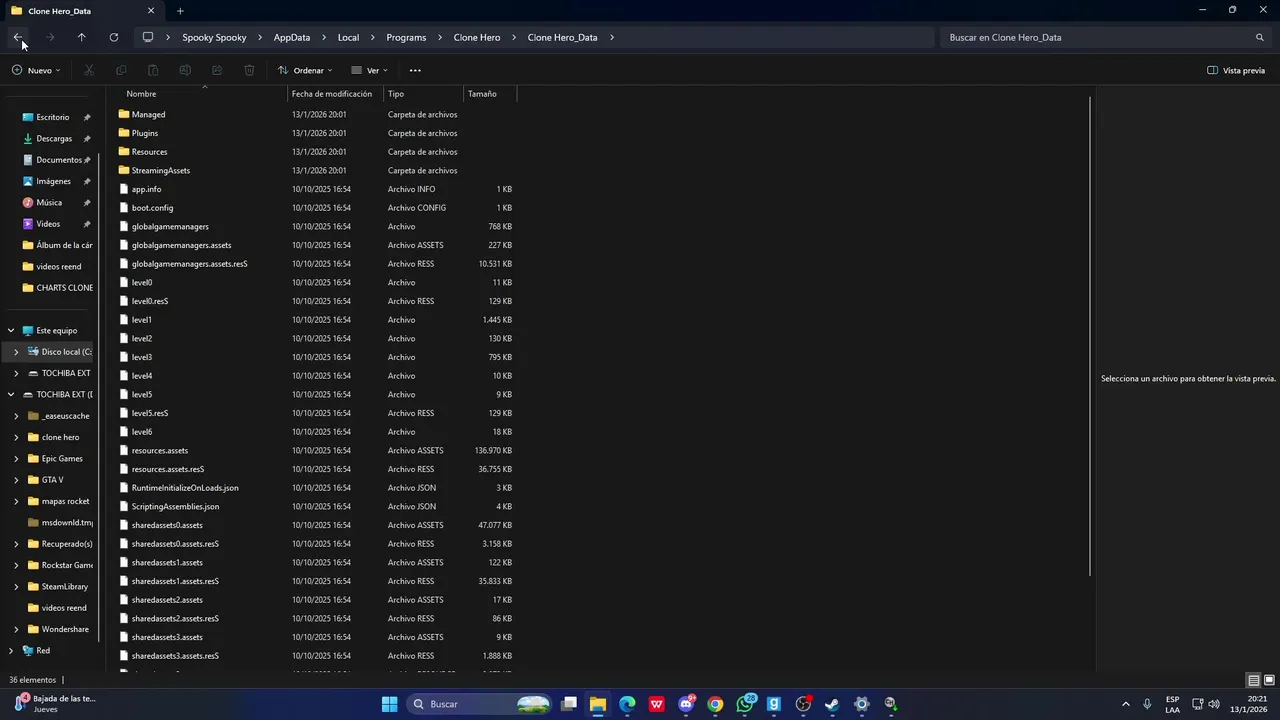Image resolution: width=1280 pixels, height=720 pixels.
Task: Select the globalgamemanagers.assets.resS file
Action: [x=189, y=264]
